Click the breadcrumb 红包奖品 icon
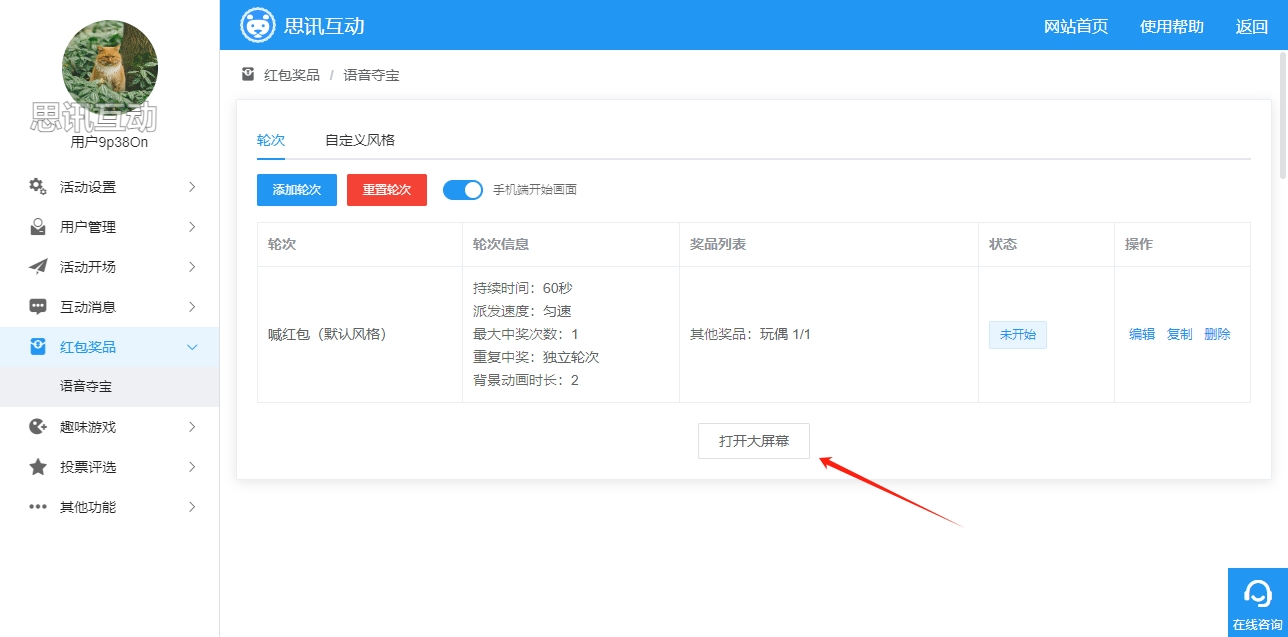1288x637 pixels. click(x=248, y=74)
